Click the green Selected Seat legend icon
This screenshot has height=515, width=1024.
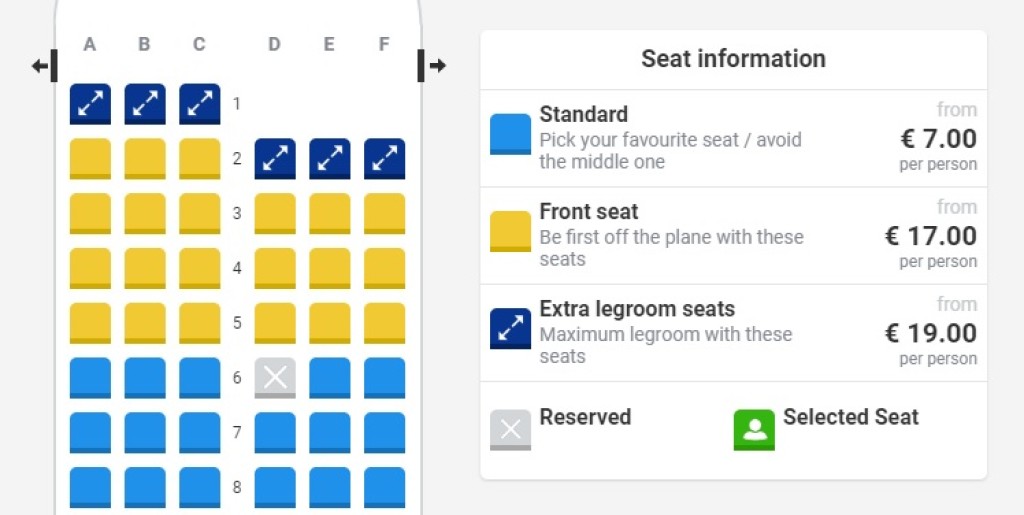click(754, 430)
